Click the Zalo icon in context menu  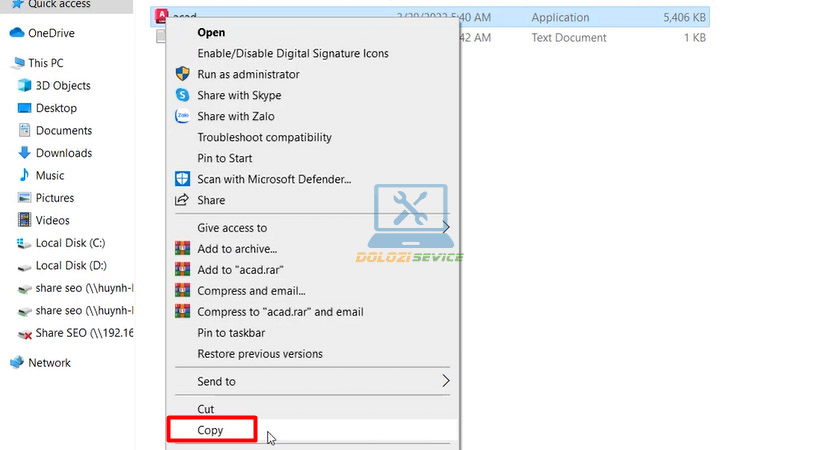(182, 116)
